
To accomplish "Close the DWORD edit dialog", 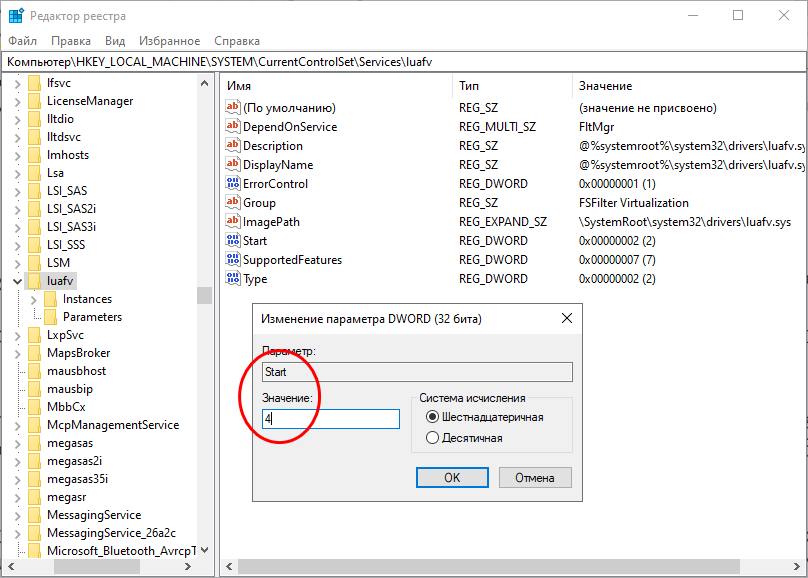I will [x=567, y=318].
